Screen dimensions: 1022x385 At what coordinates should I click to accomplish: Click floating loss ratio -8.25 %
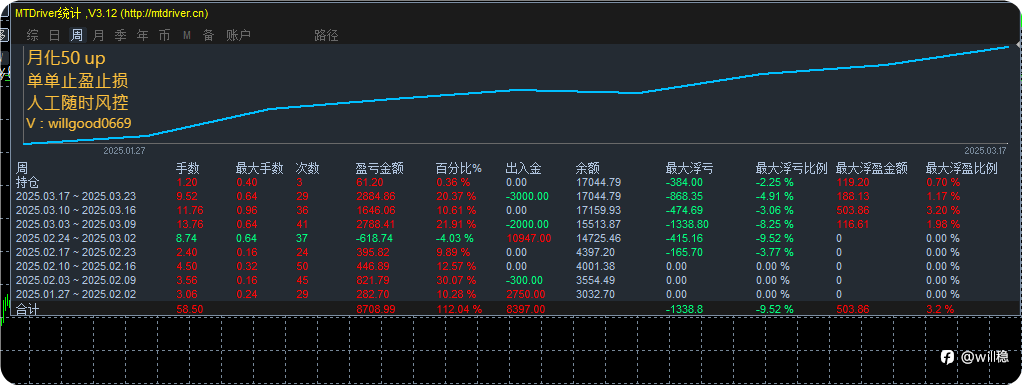774,224
